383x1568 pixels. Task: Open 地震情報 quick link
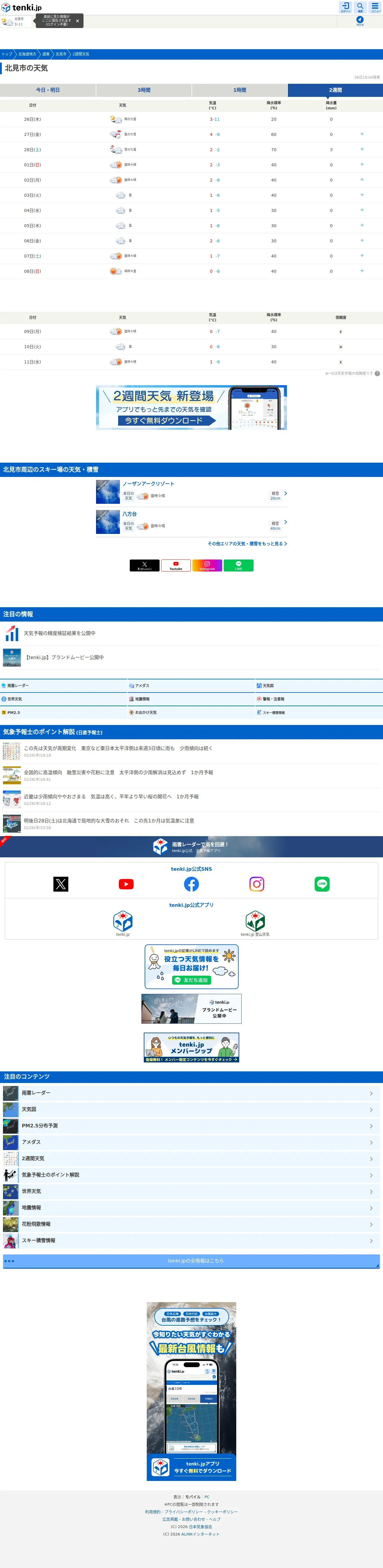tap(191, 699)
